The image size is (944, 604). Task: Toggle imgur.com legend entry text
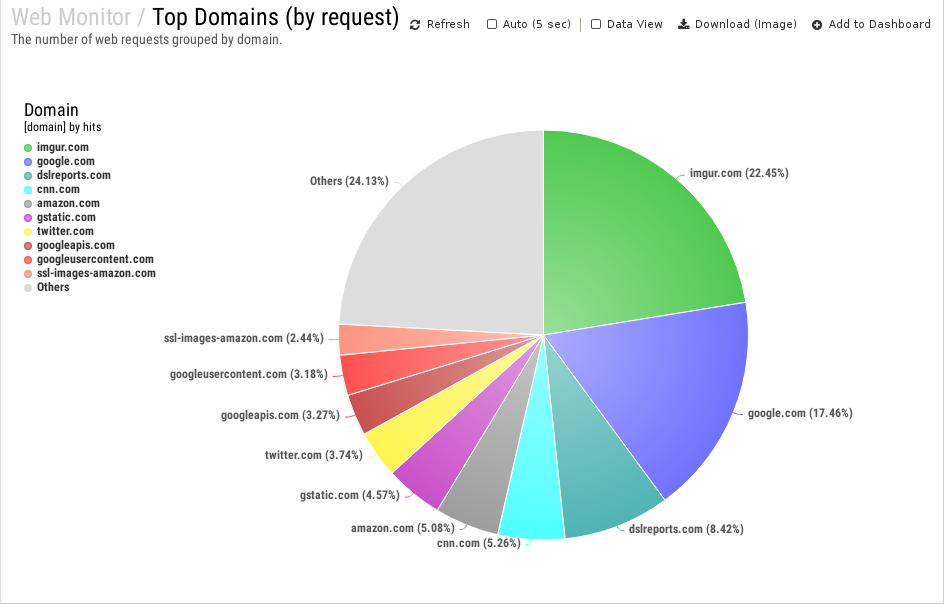coord(63,147)
